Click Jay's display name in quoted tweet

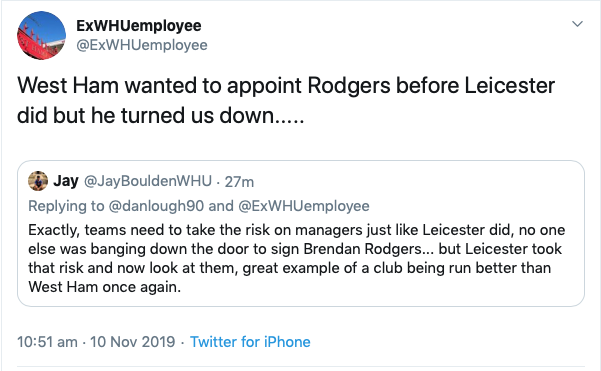pos(66,181)
